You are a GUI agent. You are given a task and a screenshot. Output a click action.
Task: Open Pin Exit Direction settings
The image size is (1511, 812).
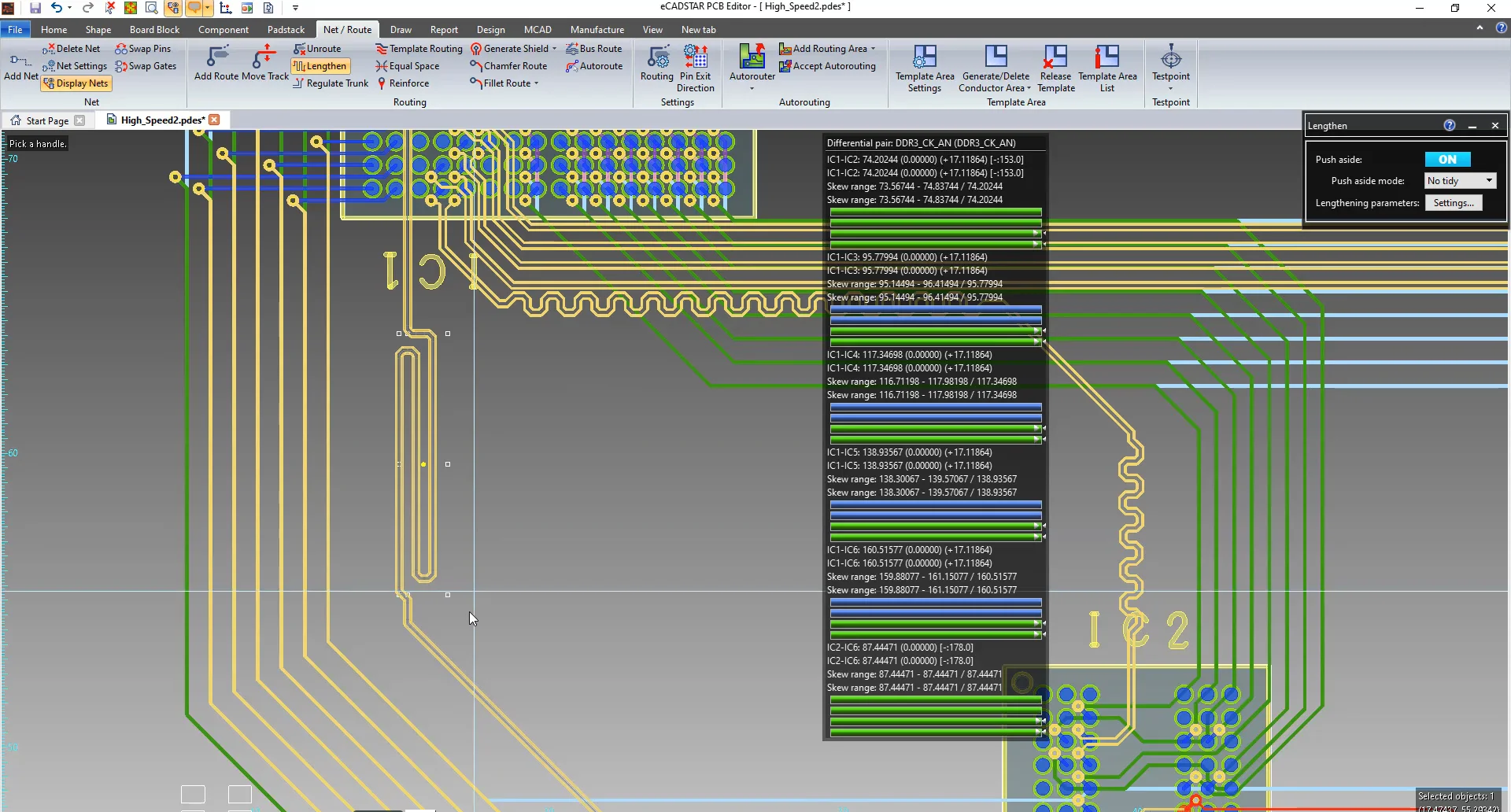696,68
